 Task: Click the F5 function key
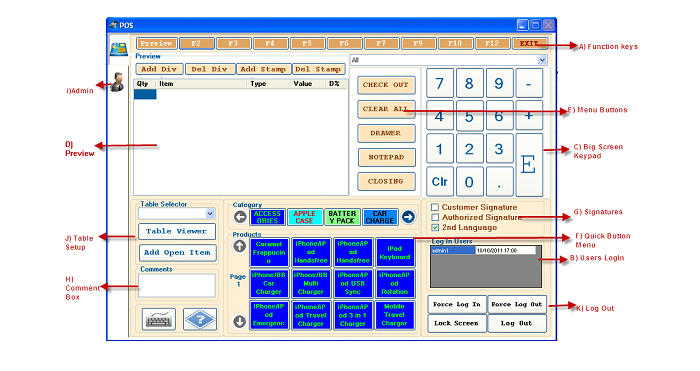tap(307, 43)
